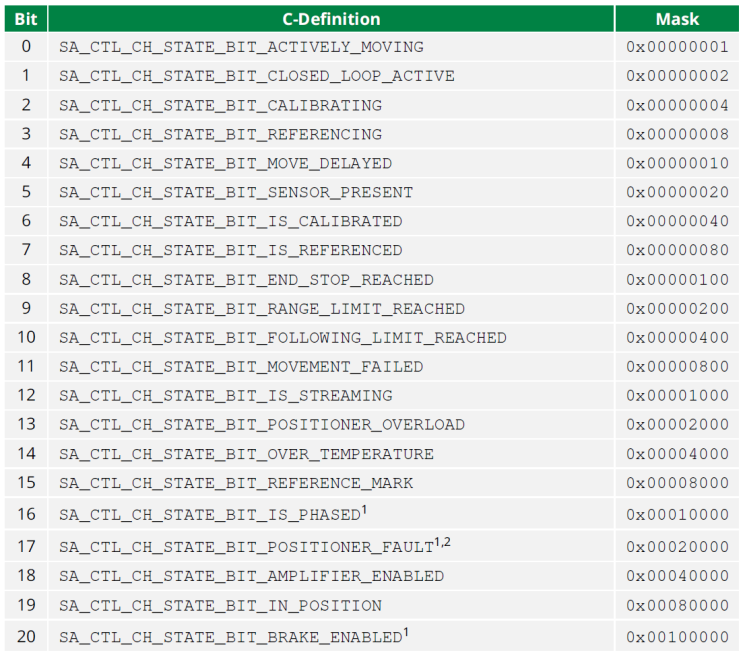Click bit number 7 cell

pyautogui.click(x=26, y=249)
